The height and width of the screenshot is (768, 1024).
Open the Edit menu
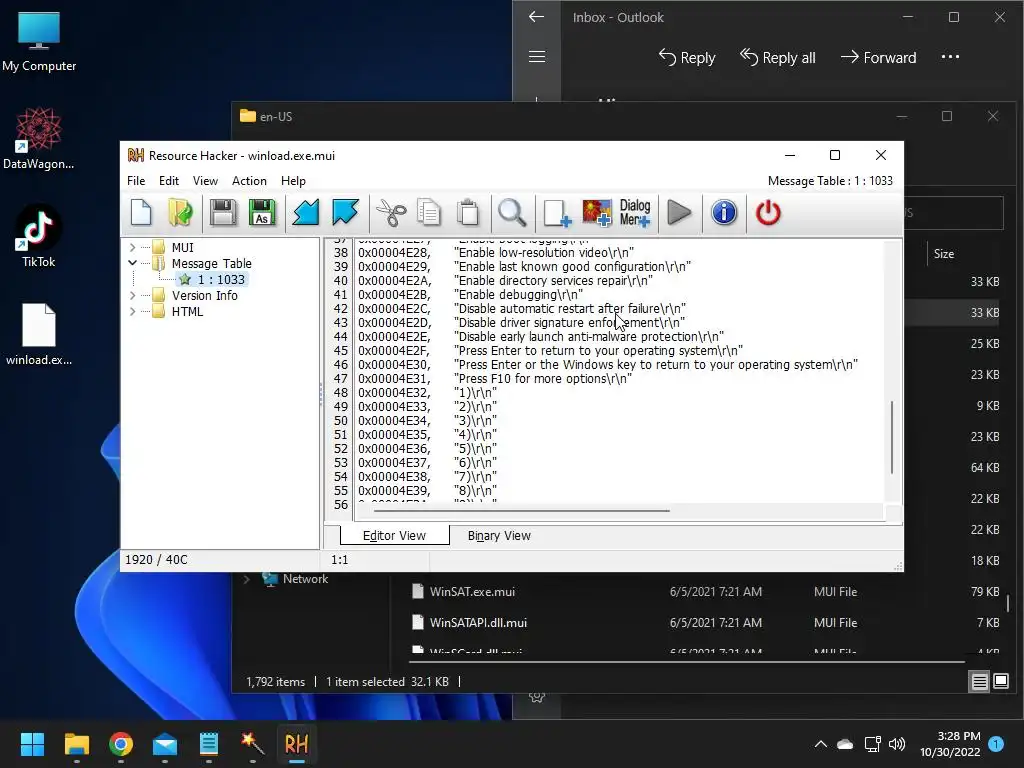pyautogui.click(x=168, y=181)
